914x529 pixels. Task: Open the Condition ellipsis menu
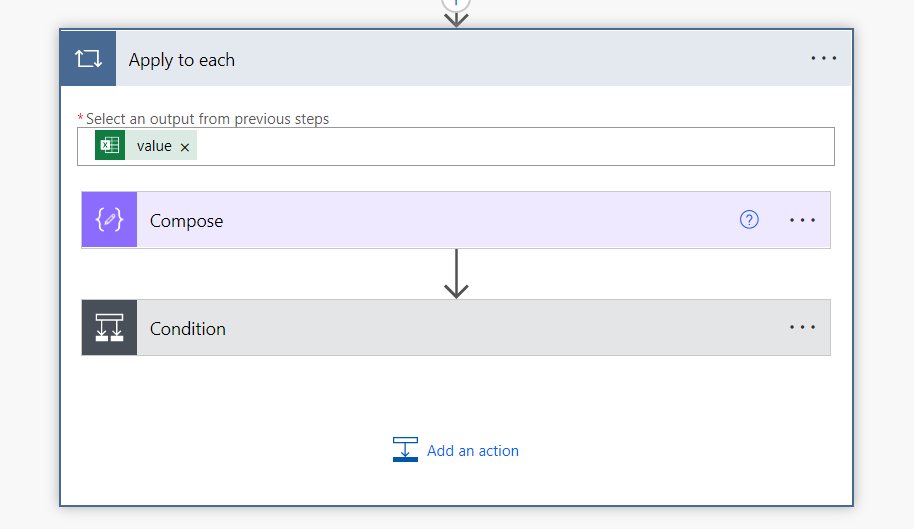coord(803,327)
